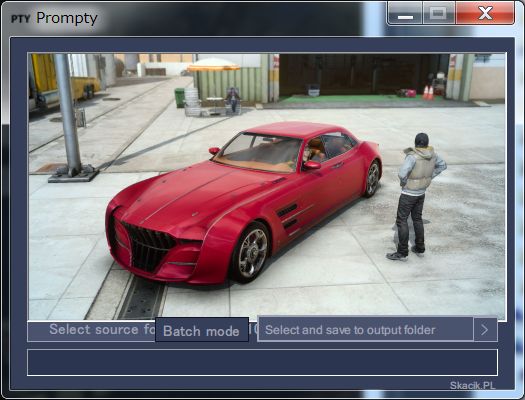
Task: Click the empty status field below the buttons
Action: point(262,362)
